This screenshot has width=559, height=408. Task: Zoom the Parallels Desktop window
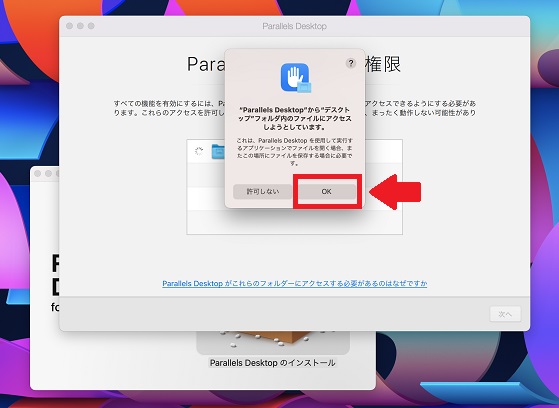[91, 26]
